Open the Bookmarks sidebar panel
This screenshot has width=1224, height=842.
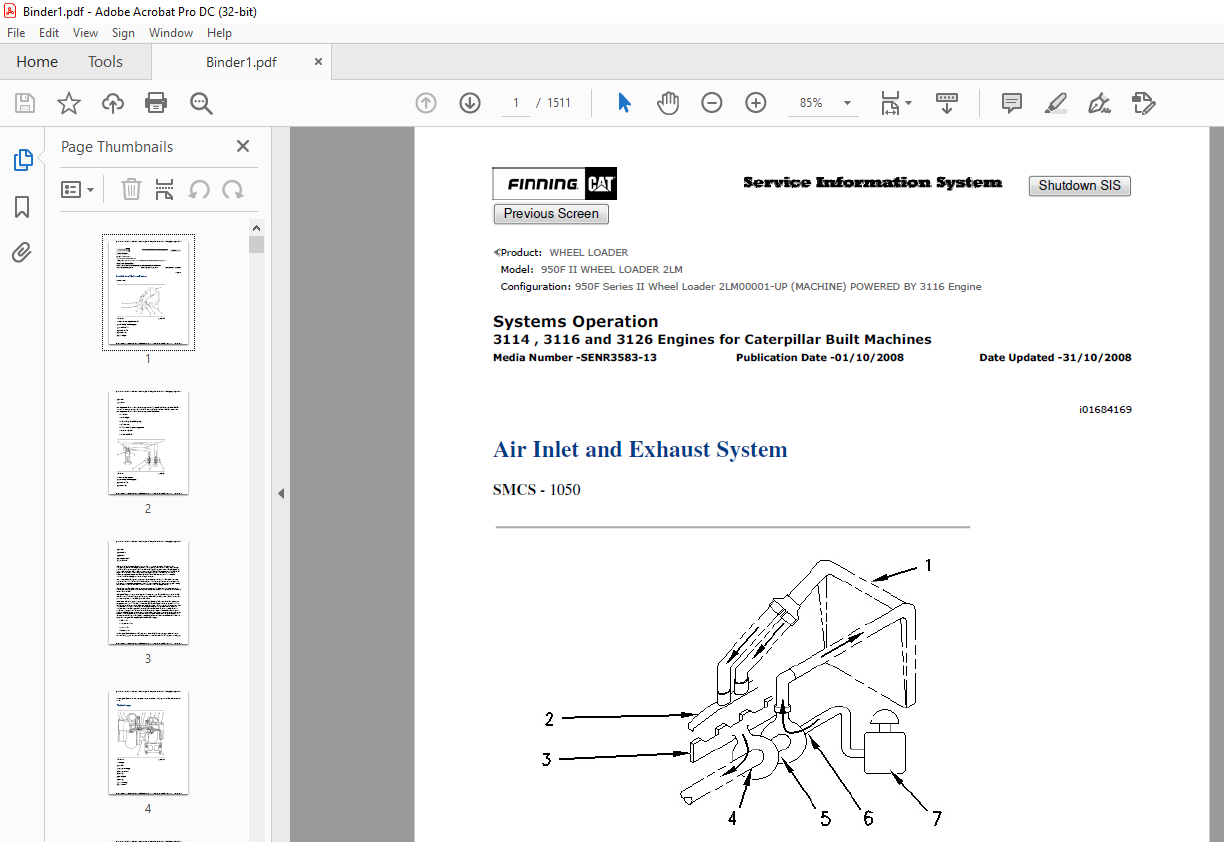[22, 207]
